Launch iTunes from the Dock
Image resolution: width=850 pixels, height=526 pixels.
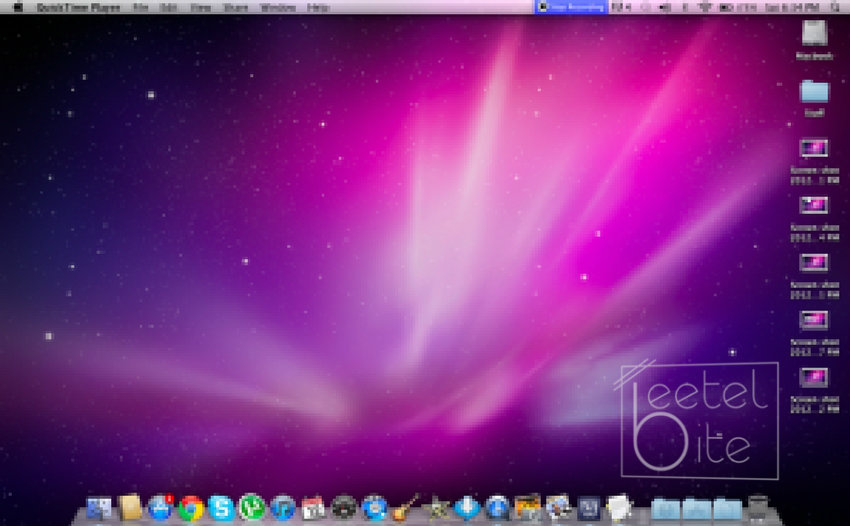click(x=282, y=509)
